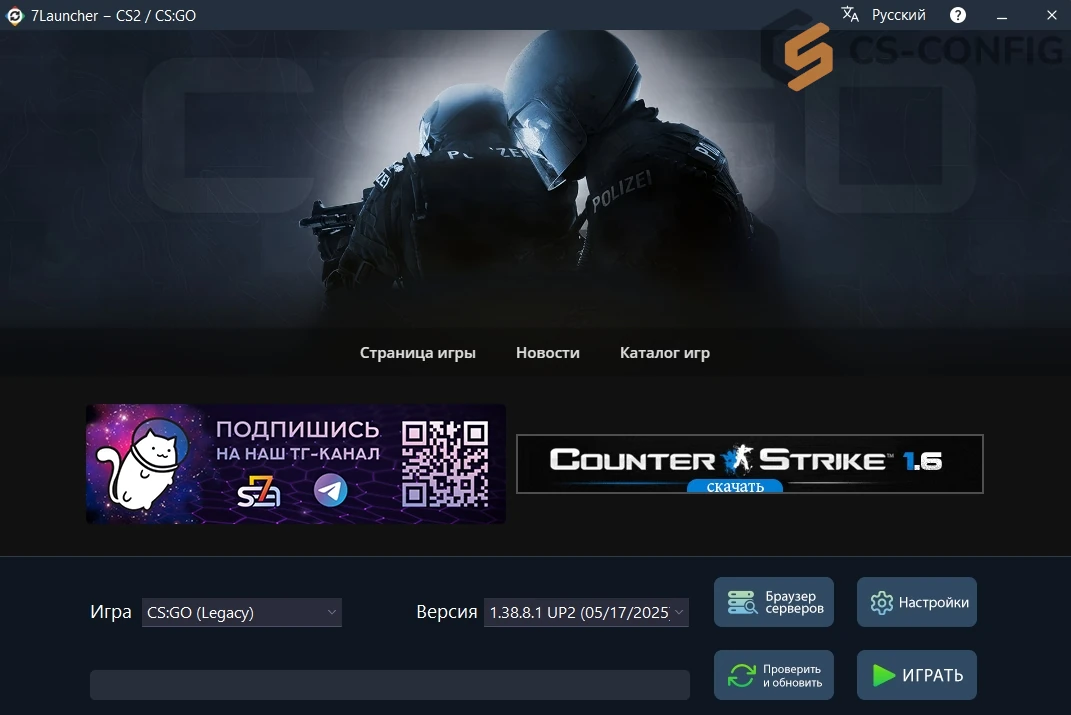Image resolution: width=1071 pixels, height=715 pixels.
Task: Click the 7Launcher logo in the title bar
Action: point(14,15)
